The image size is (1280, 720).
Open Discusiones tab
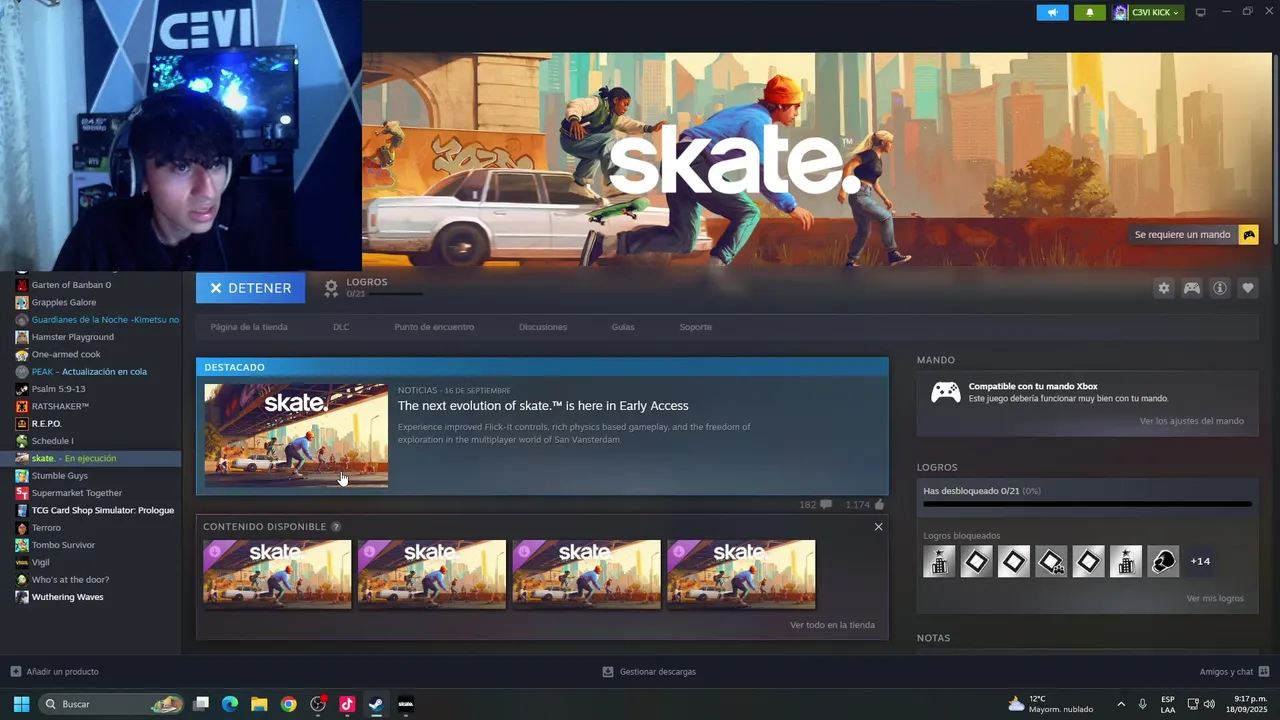(543, 327)
